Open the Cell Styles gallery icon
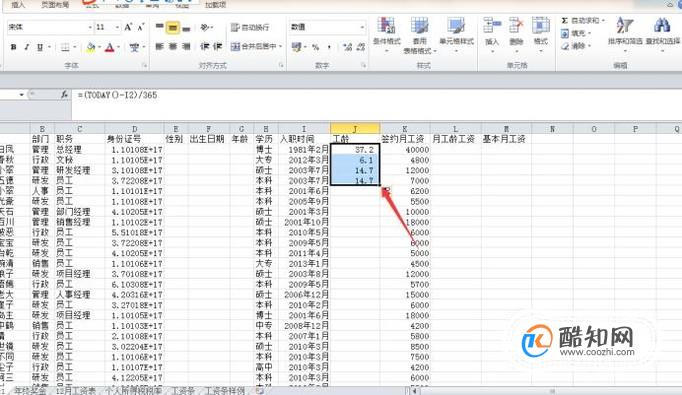This screenshot has width=682, height=395. (456, 26)
